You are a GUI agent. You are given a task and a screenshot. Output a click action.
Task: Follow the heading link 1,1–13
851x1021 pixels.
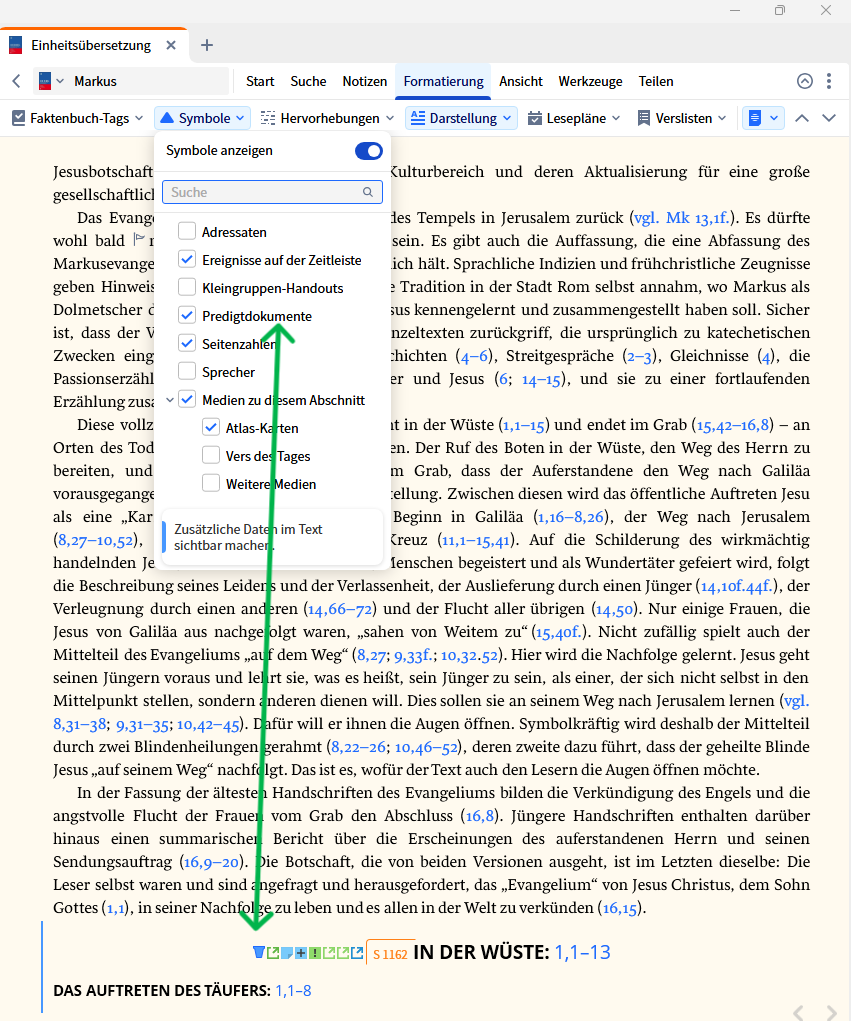click(x=582, y=953)
